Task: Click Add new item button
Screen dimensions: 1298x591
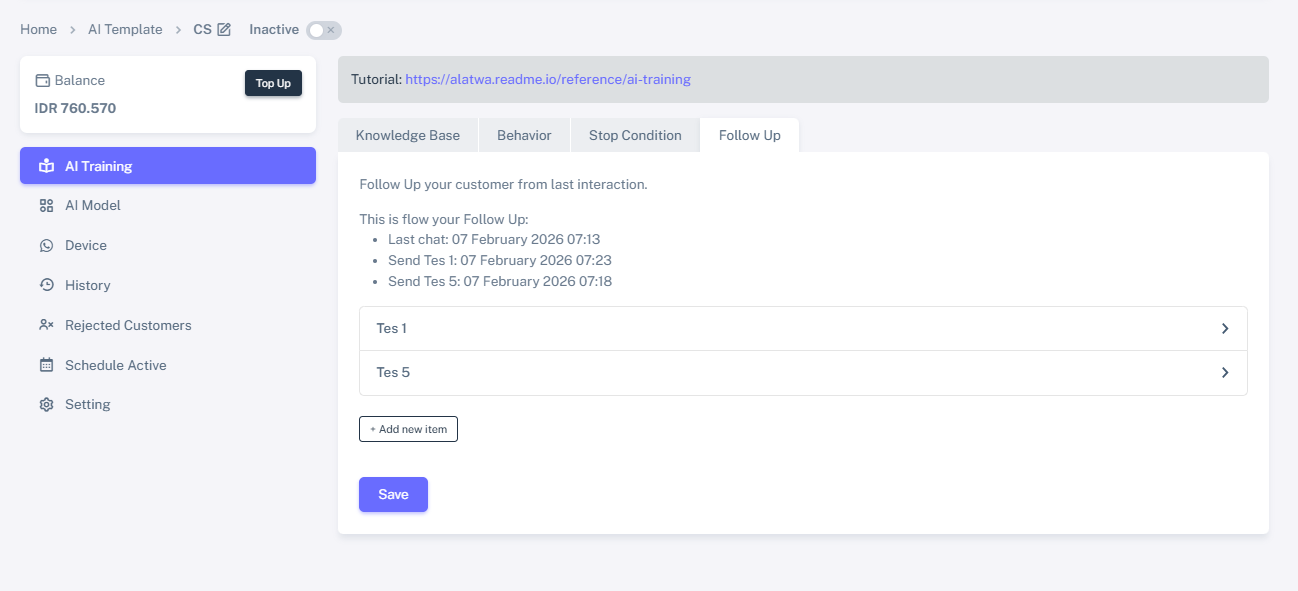Action: click(x=408, y=429)
